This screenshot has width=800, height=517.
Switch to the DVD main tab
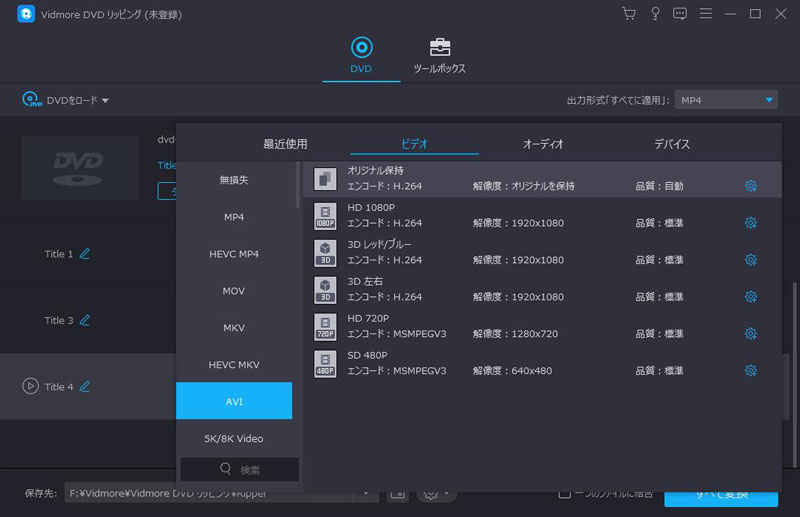(361, 55)
